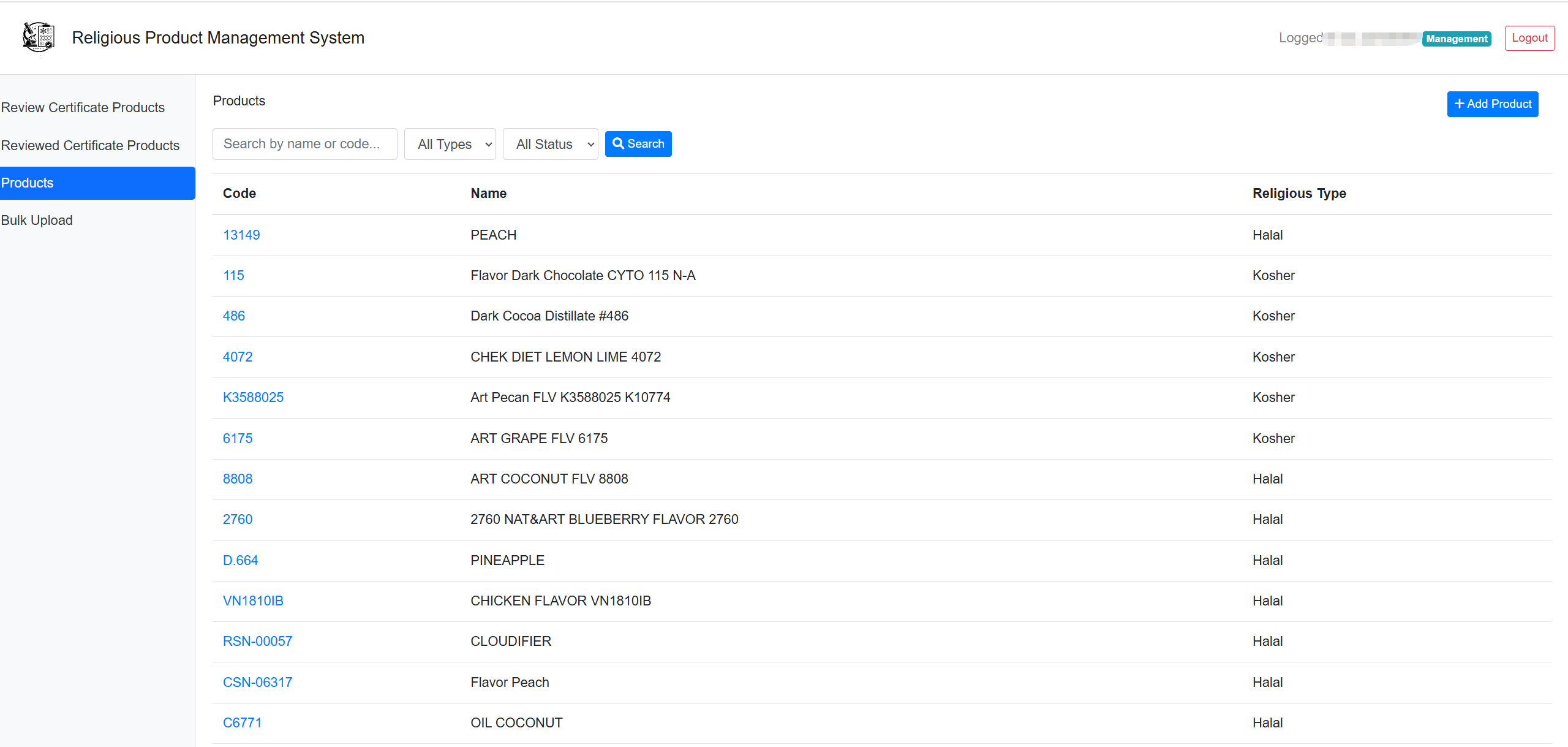Open product code 13149

241,235
